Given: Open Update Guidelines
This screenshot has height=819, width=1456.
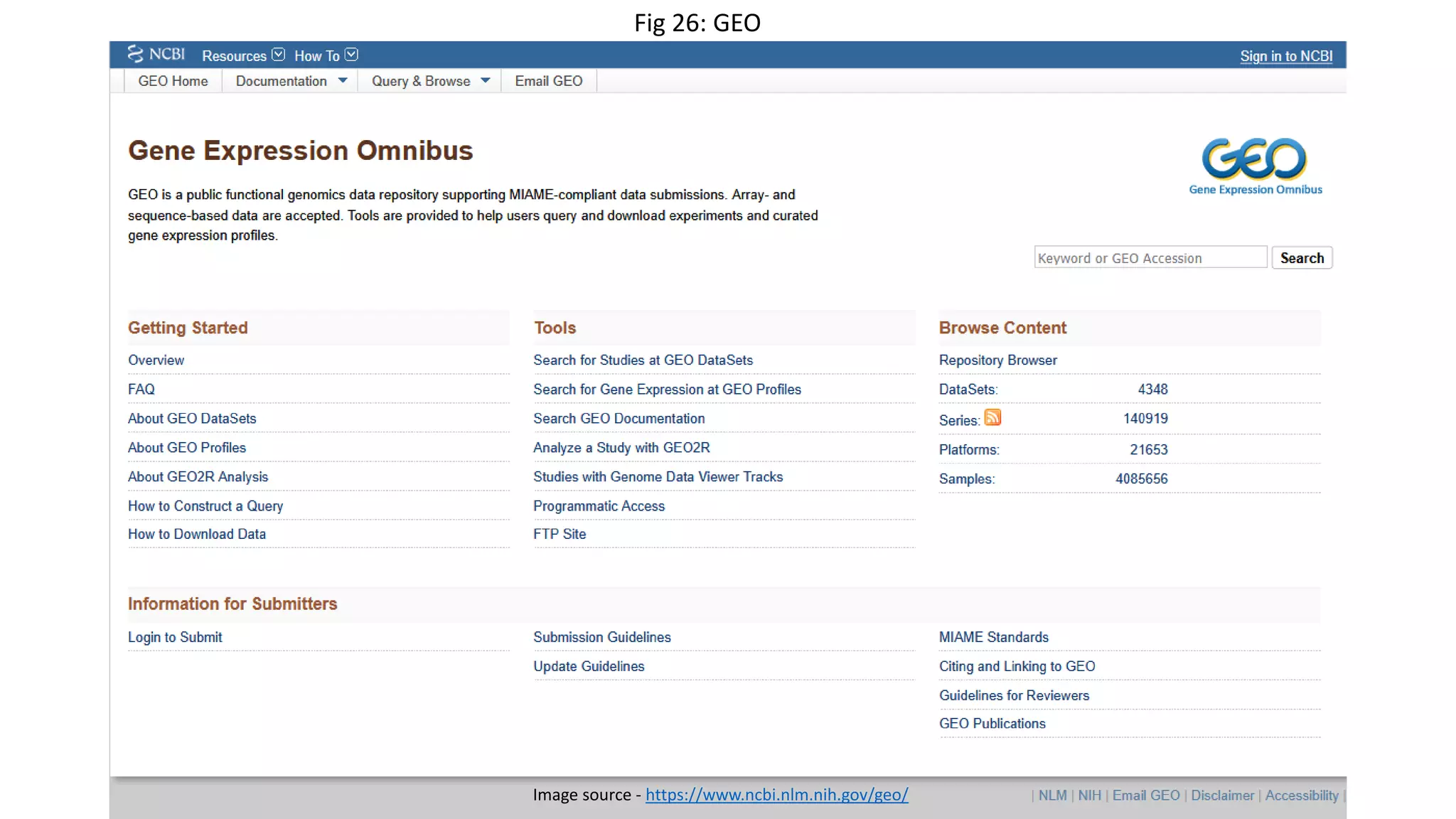Looking at the screenshot, I should (589, 666).
